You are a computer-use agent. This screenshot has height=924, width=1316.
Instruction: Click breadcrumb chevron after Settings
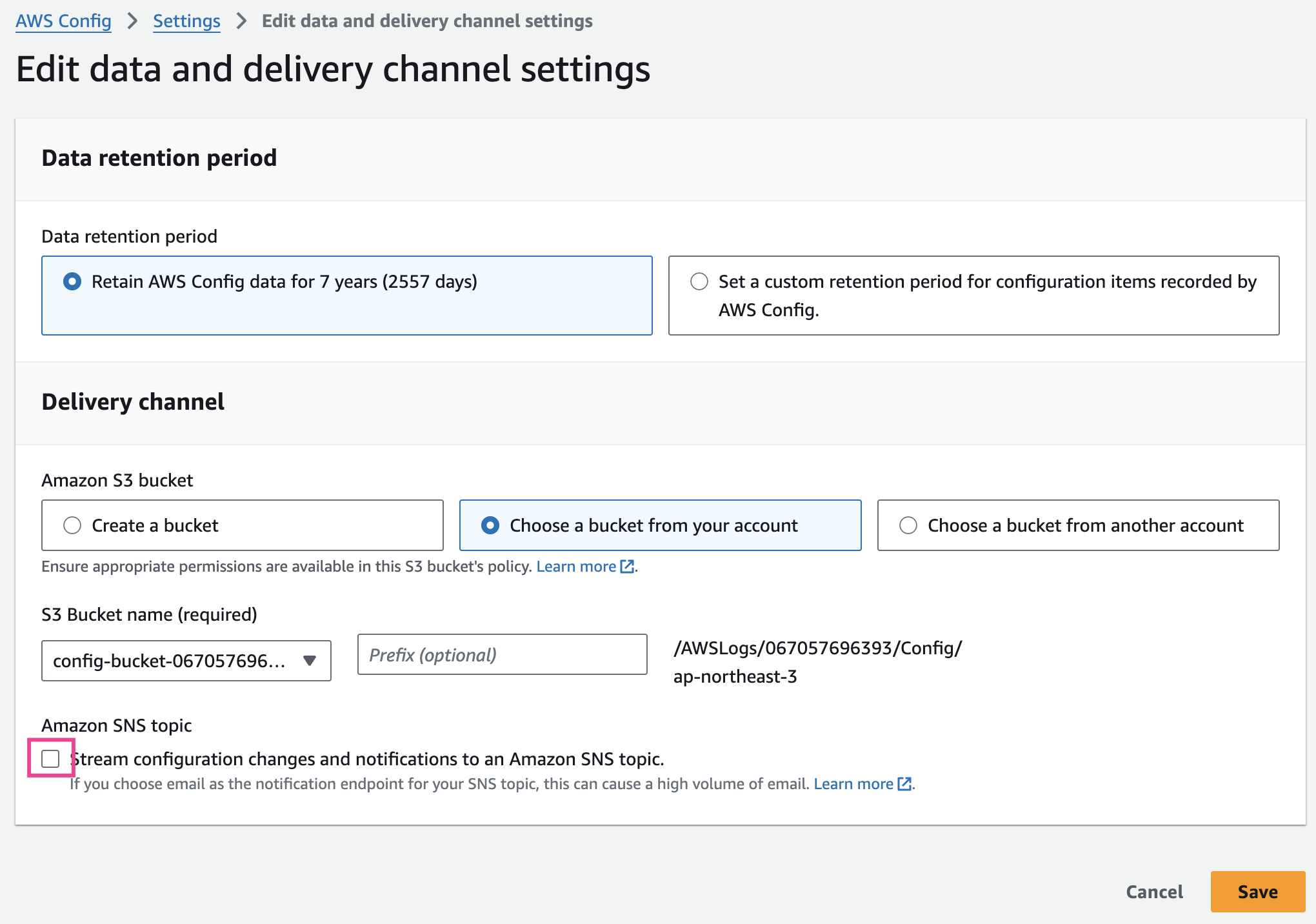click(242, 21)
